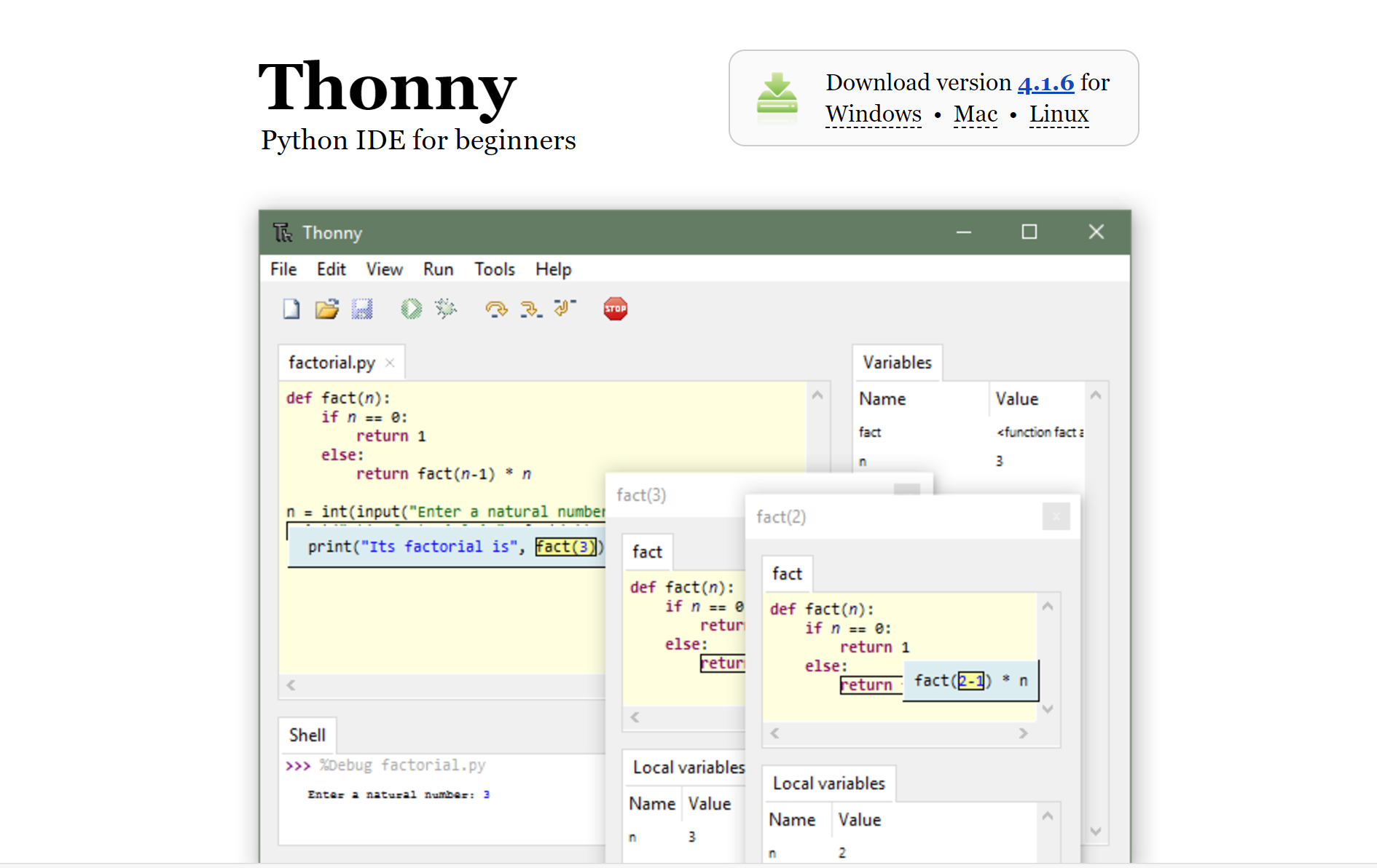Open the Run menu
1377x868 pixels.
(x=439, y=269)
